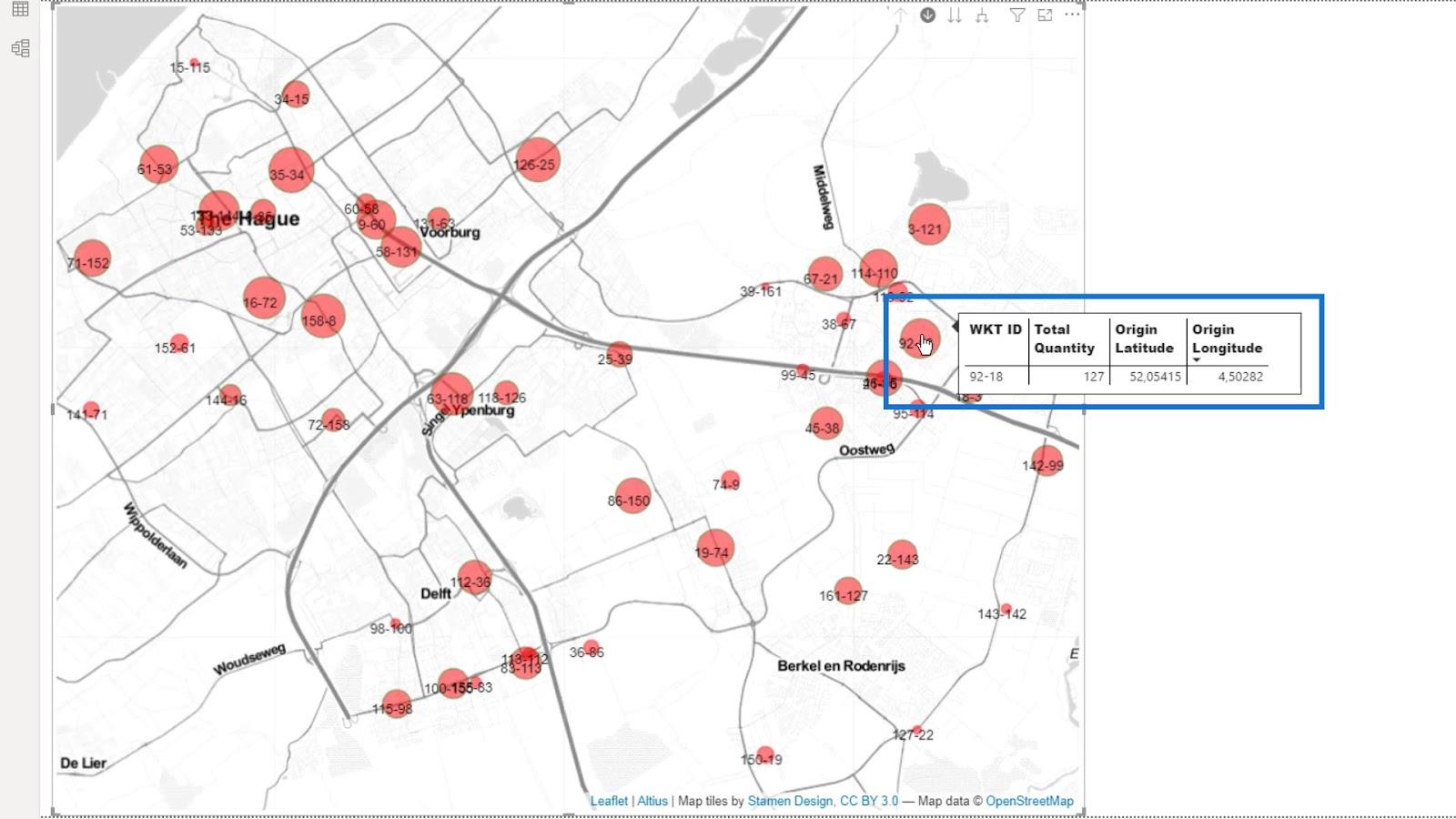Screen dimensions: 1456x819
Task: Select map bubble 86-150
Action: click(x=632, y=496)
